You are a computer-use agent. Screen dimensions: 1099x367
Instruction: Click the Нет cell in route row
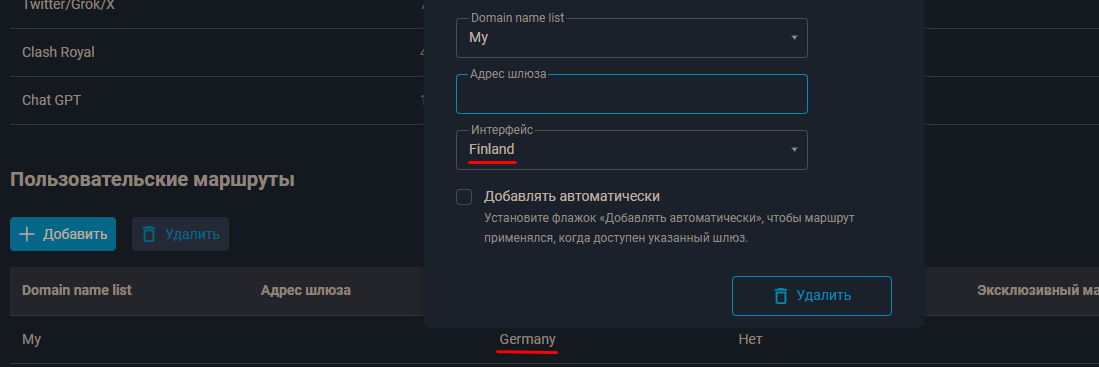(x=750, y=340)
